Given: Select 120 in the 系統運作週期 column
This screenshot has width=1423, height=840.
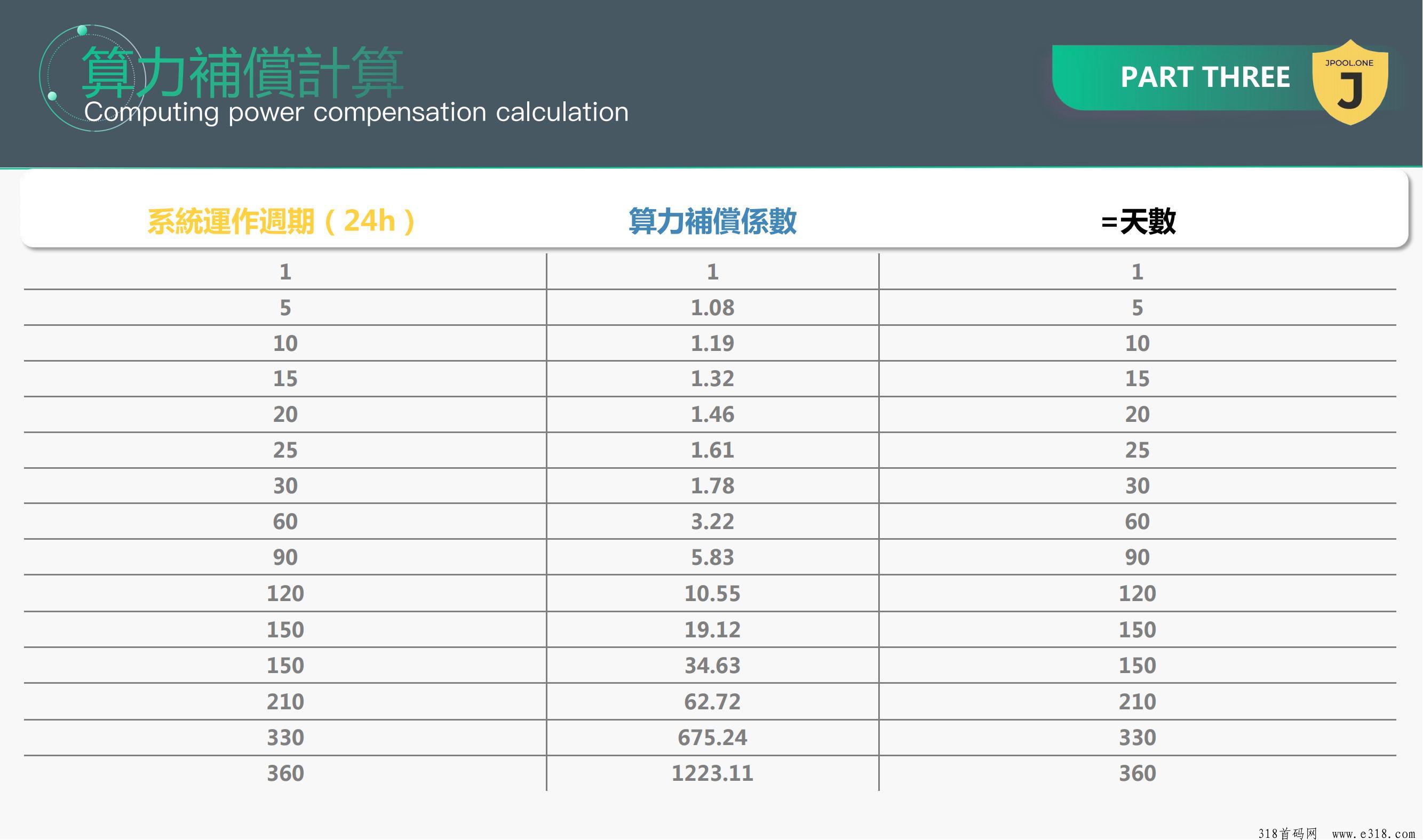Looking at the screenshot, I should click(285, 593).
